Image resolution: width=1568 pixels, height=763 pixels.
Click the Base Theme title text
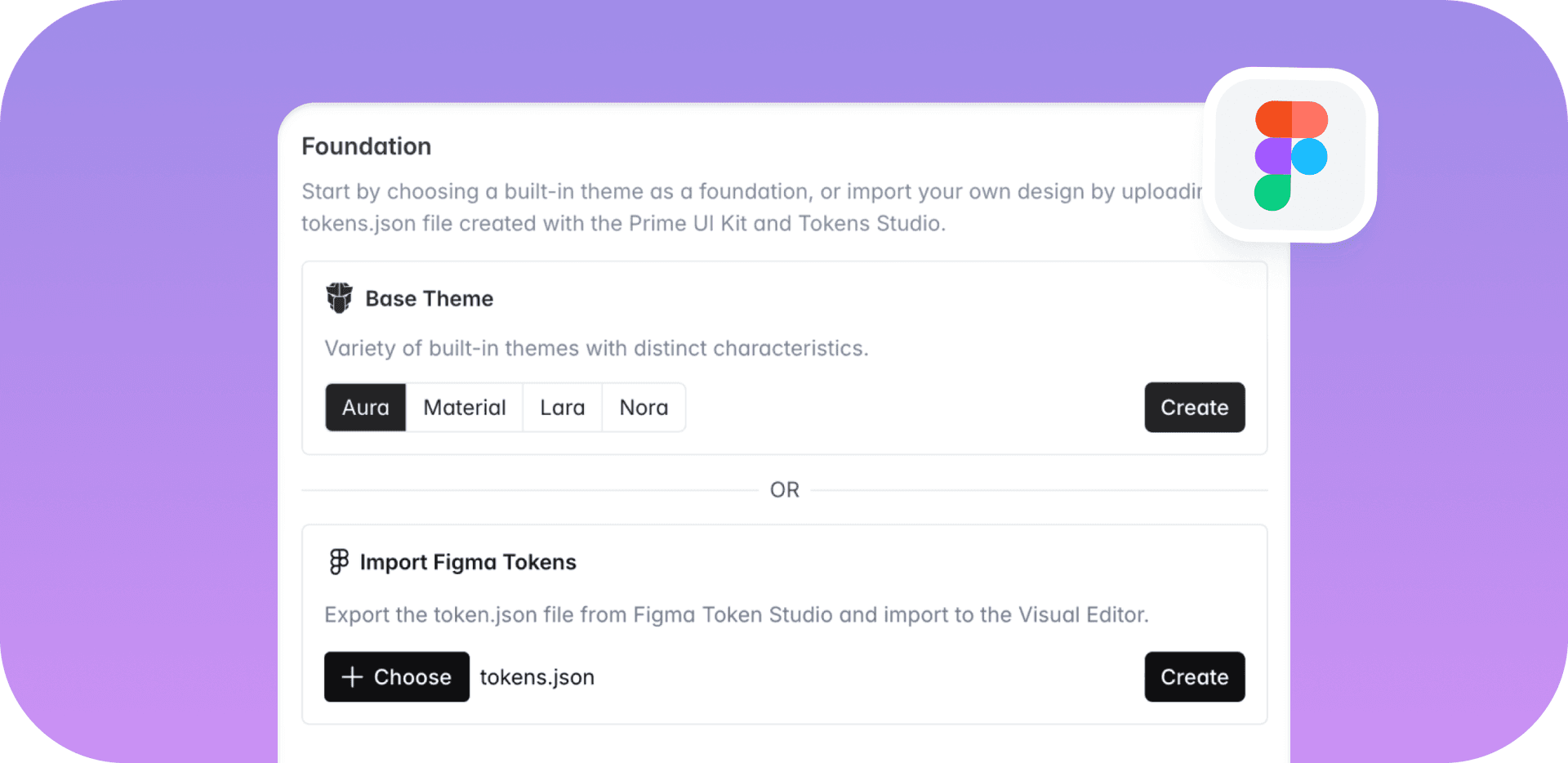[429, 298]
